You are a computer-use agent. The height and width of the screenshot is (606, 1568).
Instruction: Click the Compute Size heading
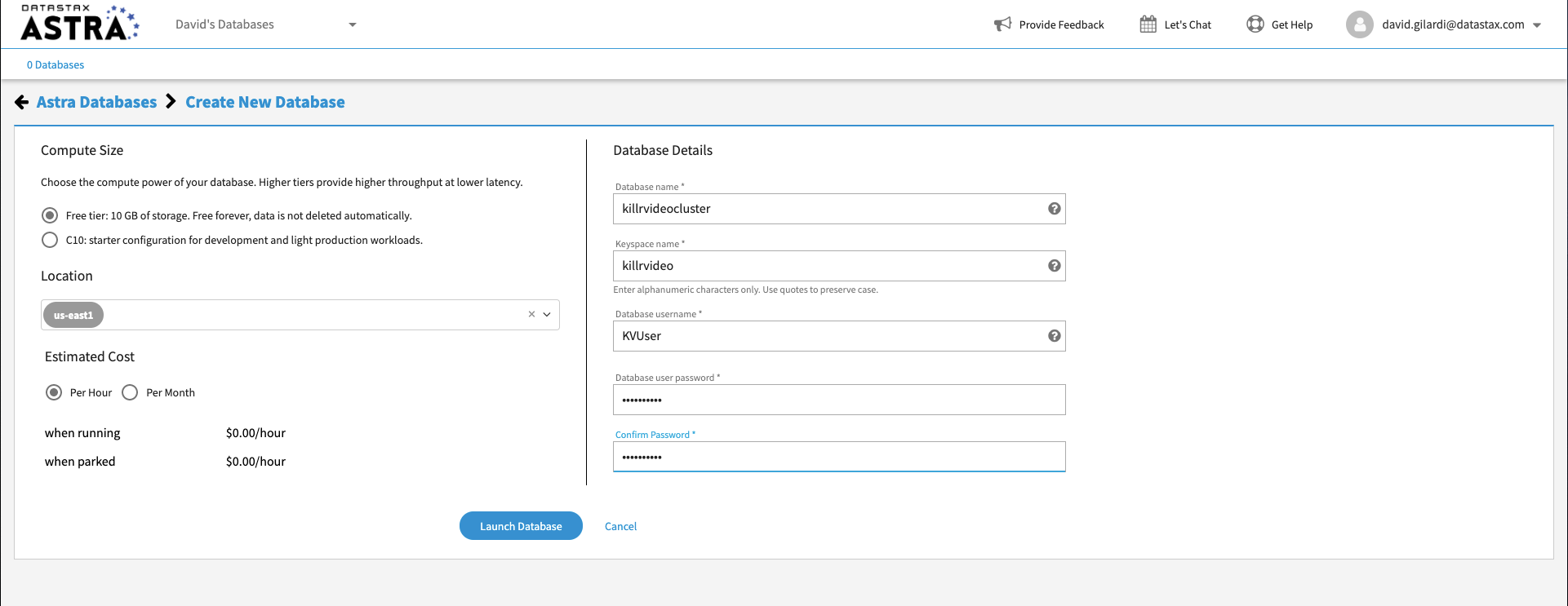pos(82,150)
